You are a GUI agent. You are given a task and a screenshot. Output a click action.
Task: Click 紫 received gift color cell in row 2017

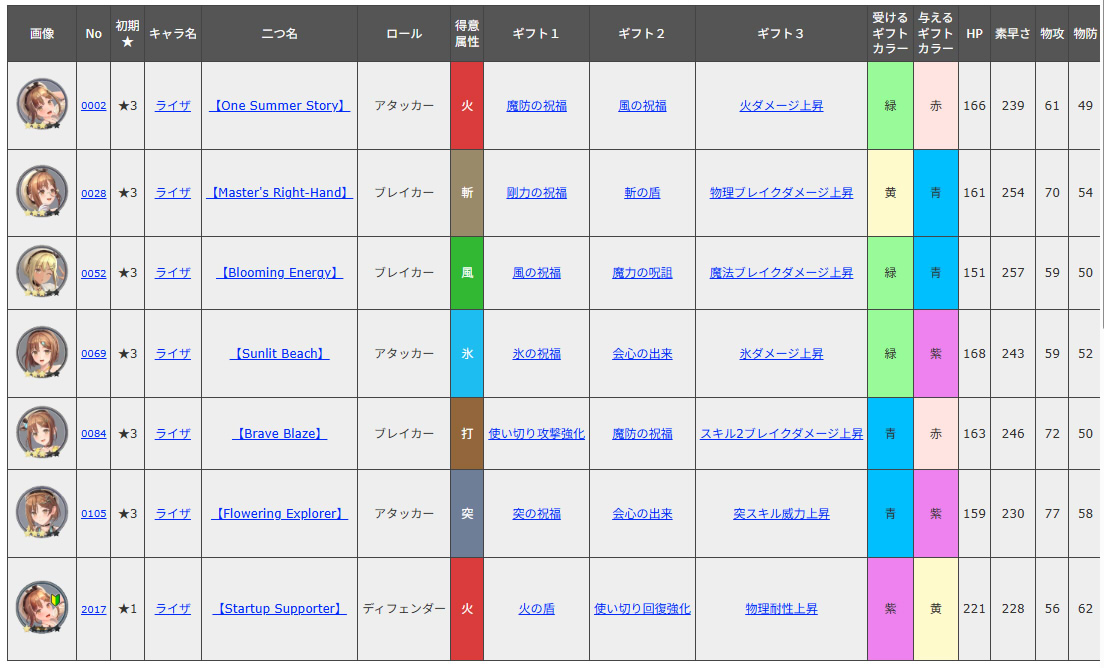coord(890,609)
